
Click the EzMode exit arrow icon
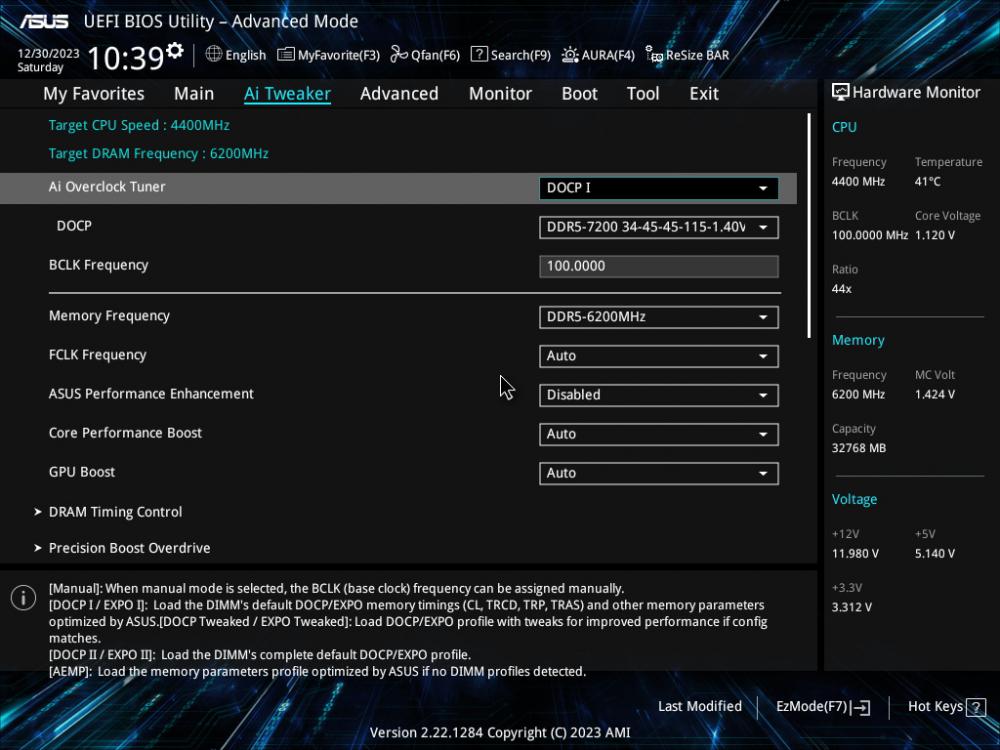(x=860, y=707)
